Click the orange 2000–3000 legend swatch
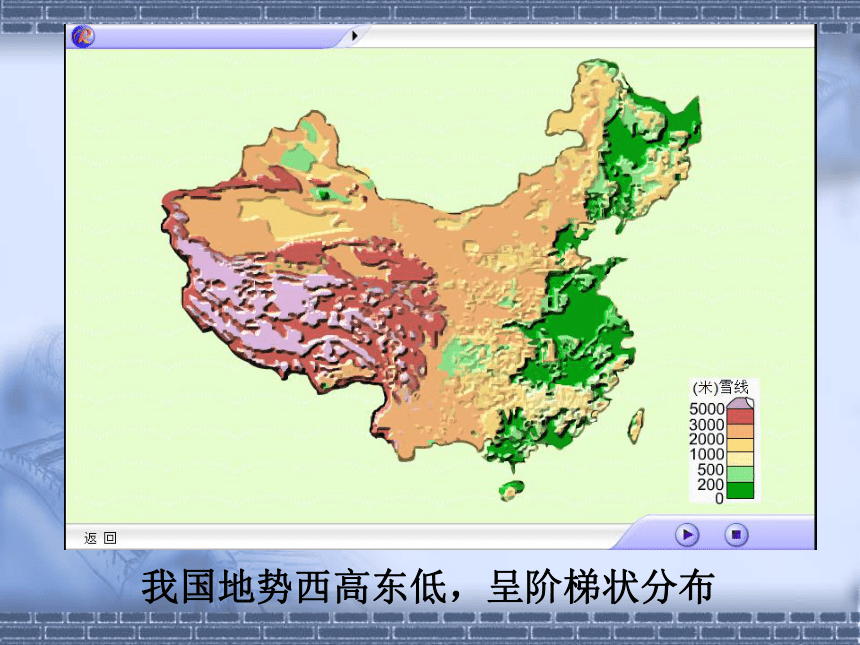The width and height of the screenshot is (860, 645). (x=740, y=431)
